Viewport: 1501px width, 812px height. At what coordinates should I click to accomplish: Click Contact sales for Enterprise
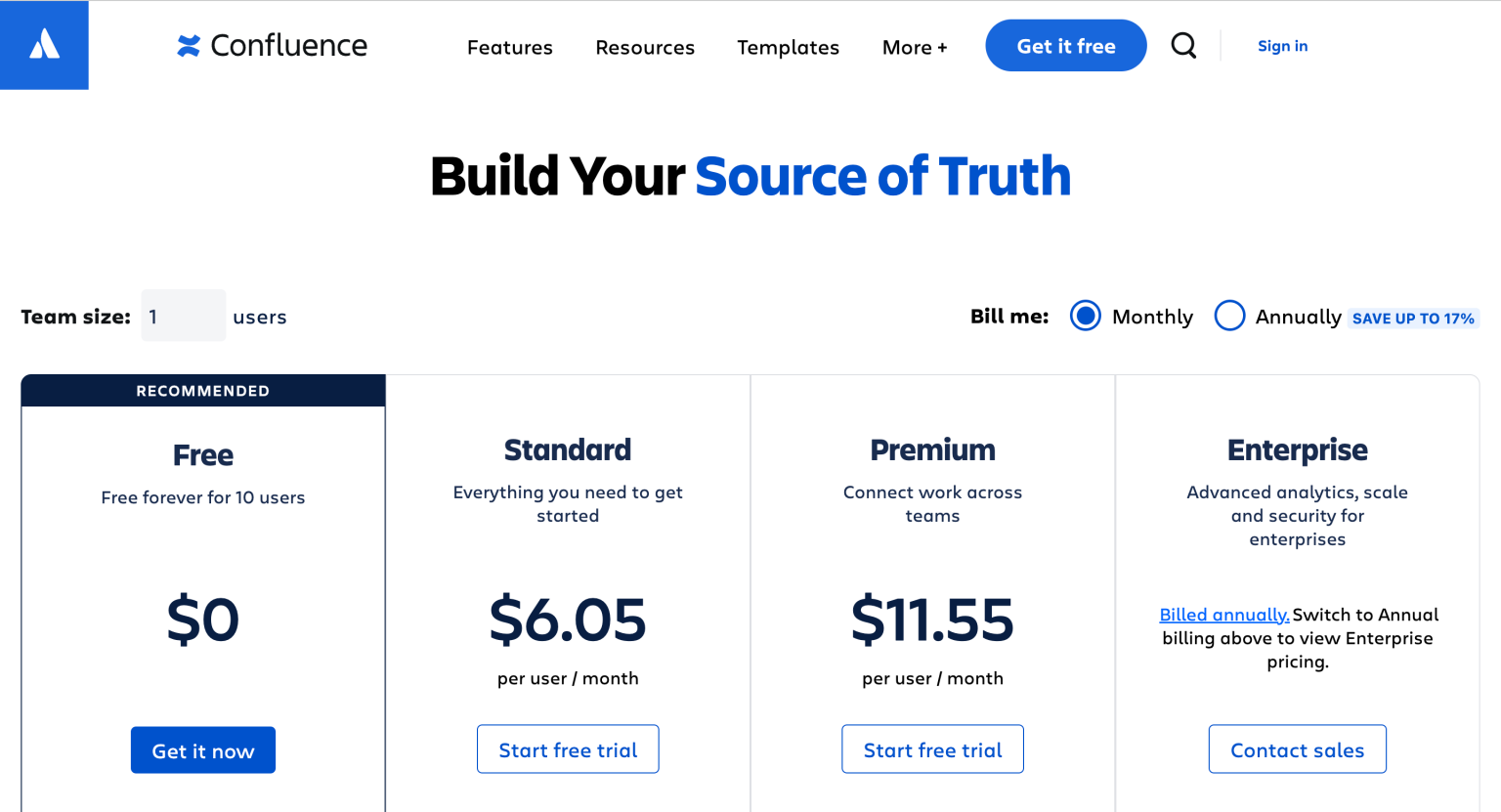pyautogui.click(x=1297, y=749)
